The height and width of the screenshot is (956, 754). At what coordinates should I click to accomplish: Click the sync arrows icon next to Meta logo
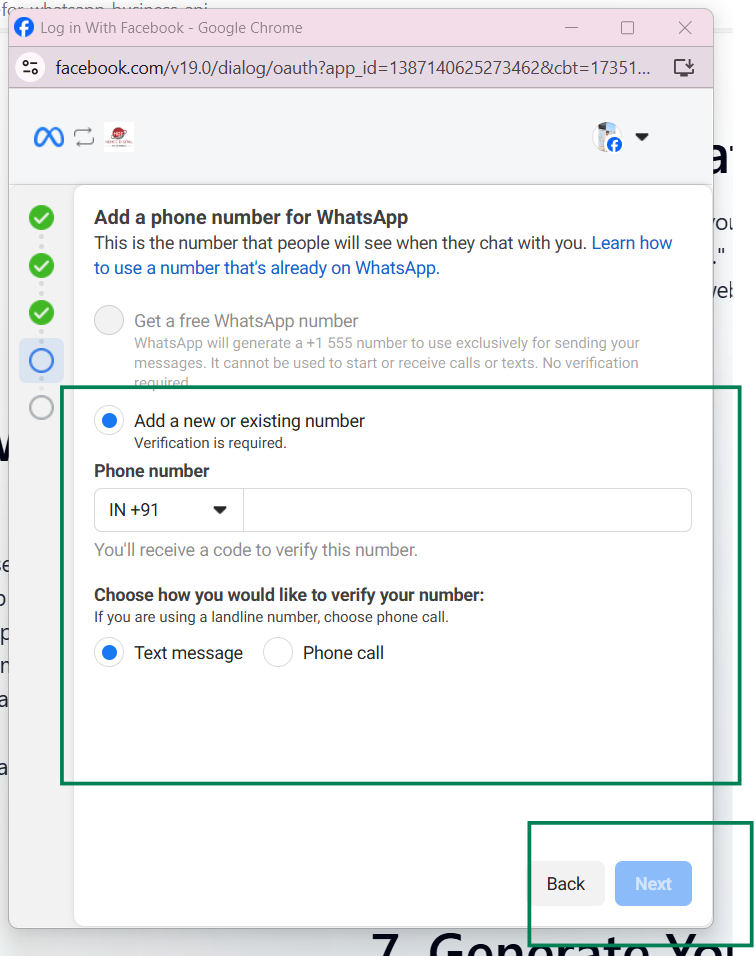(x=84, y=137)
